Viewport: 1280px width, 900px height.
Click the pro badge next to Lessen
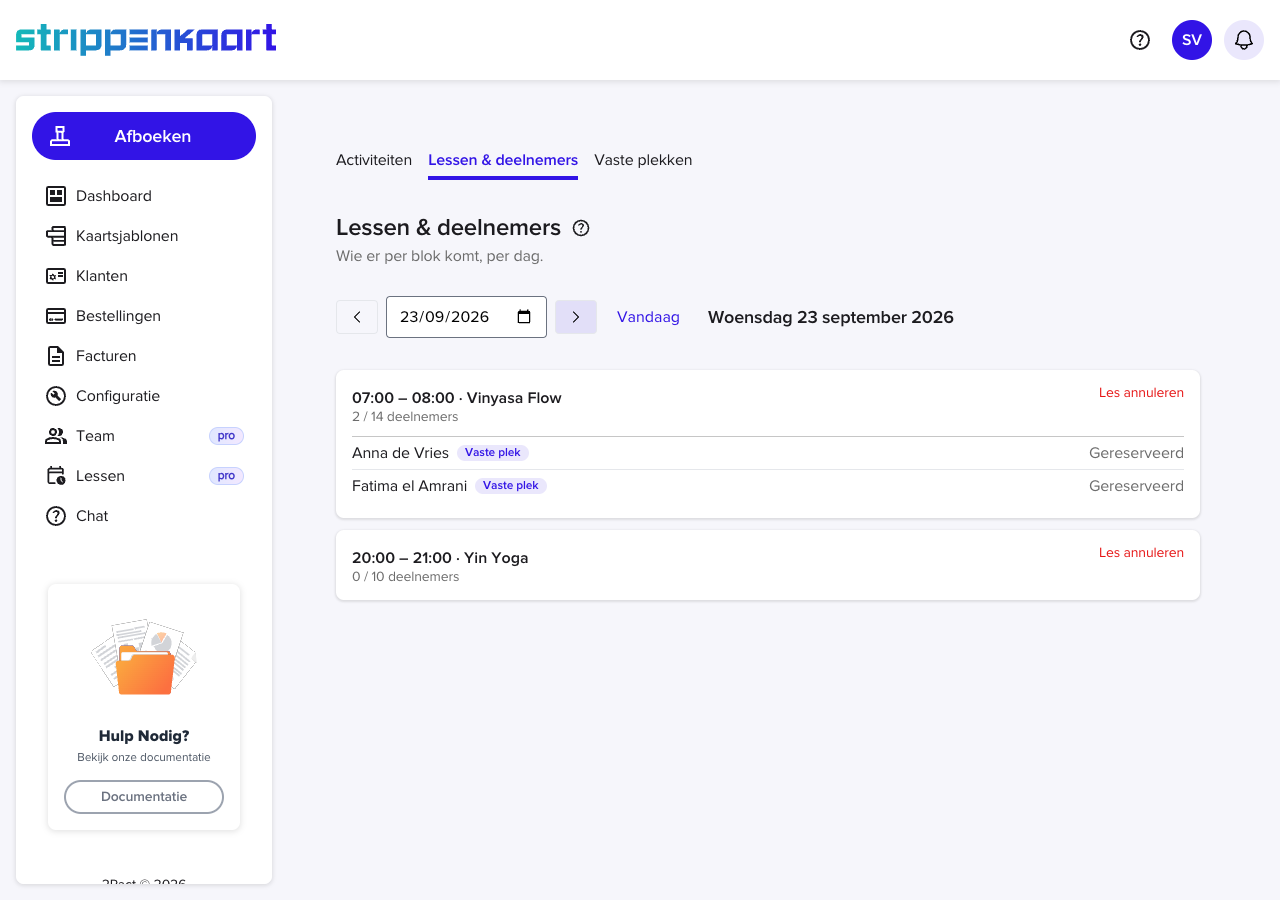point(226,476)
